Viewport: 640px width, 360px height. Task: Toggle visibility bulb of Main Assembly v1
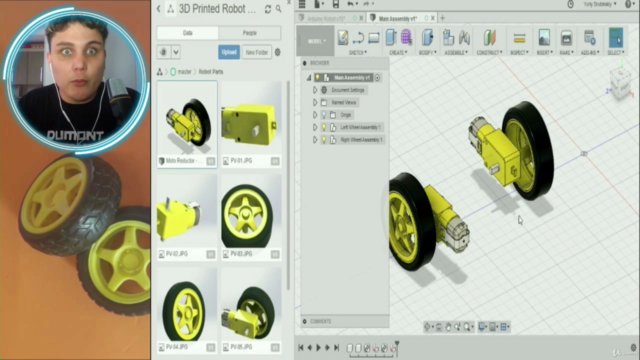(318, 78)
